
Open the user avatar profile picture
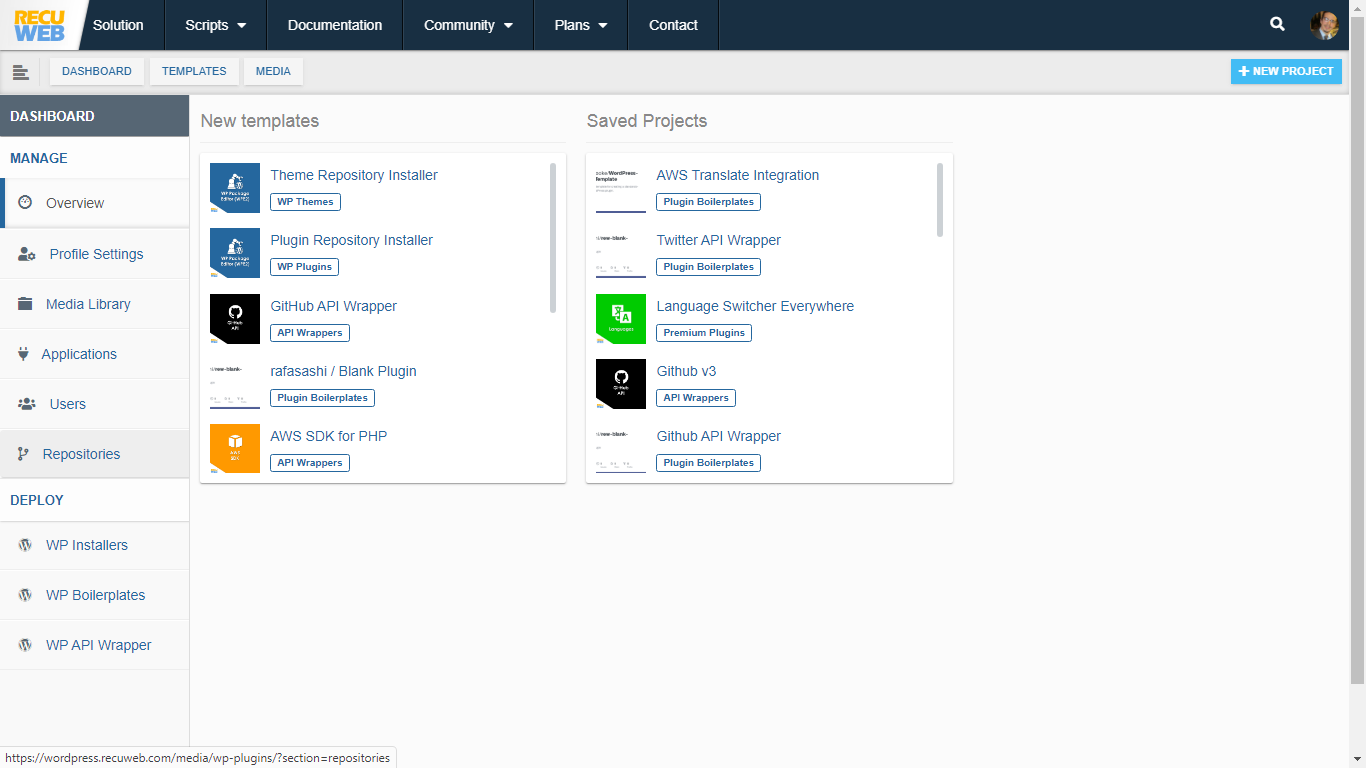coord(1324,25)
